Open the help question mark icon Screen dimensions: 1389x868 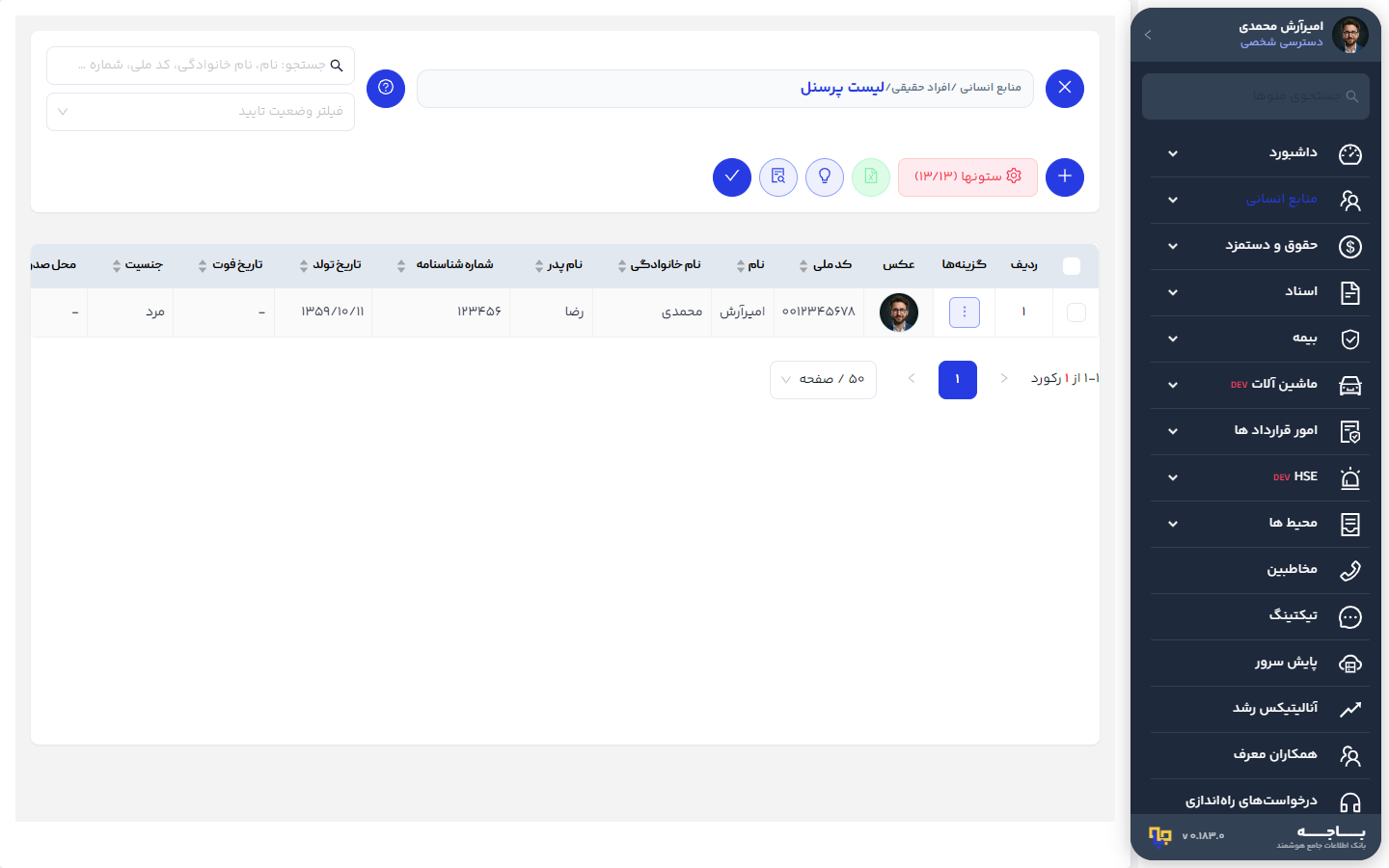tap(386, 89)
